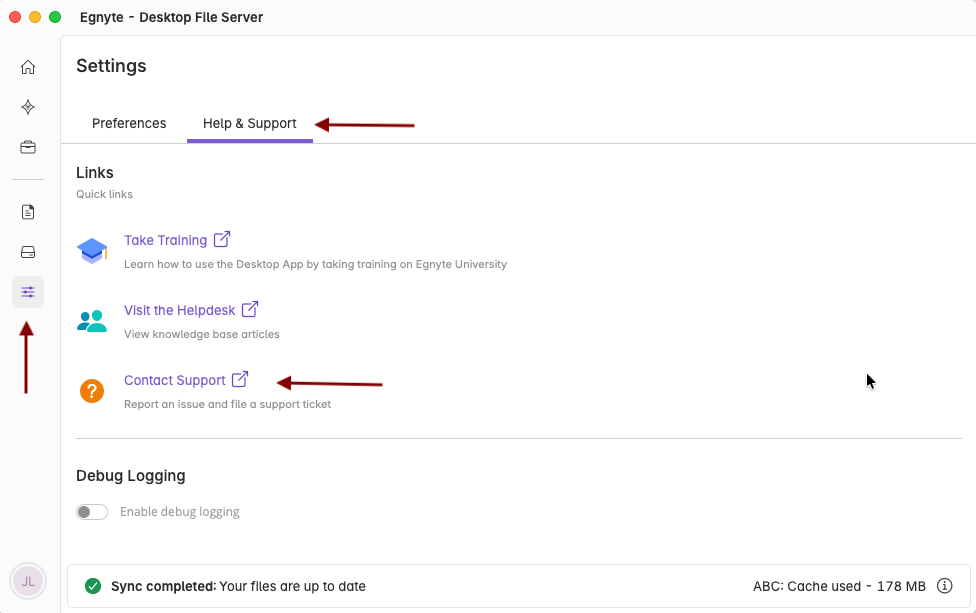Click the Egnyte University training description

tap(316, 264)
